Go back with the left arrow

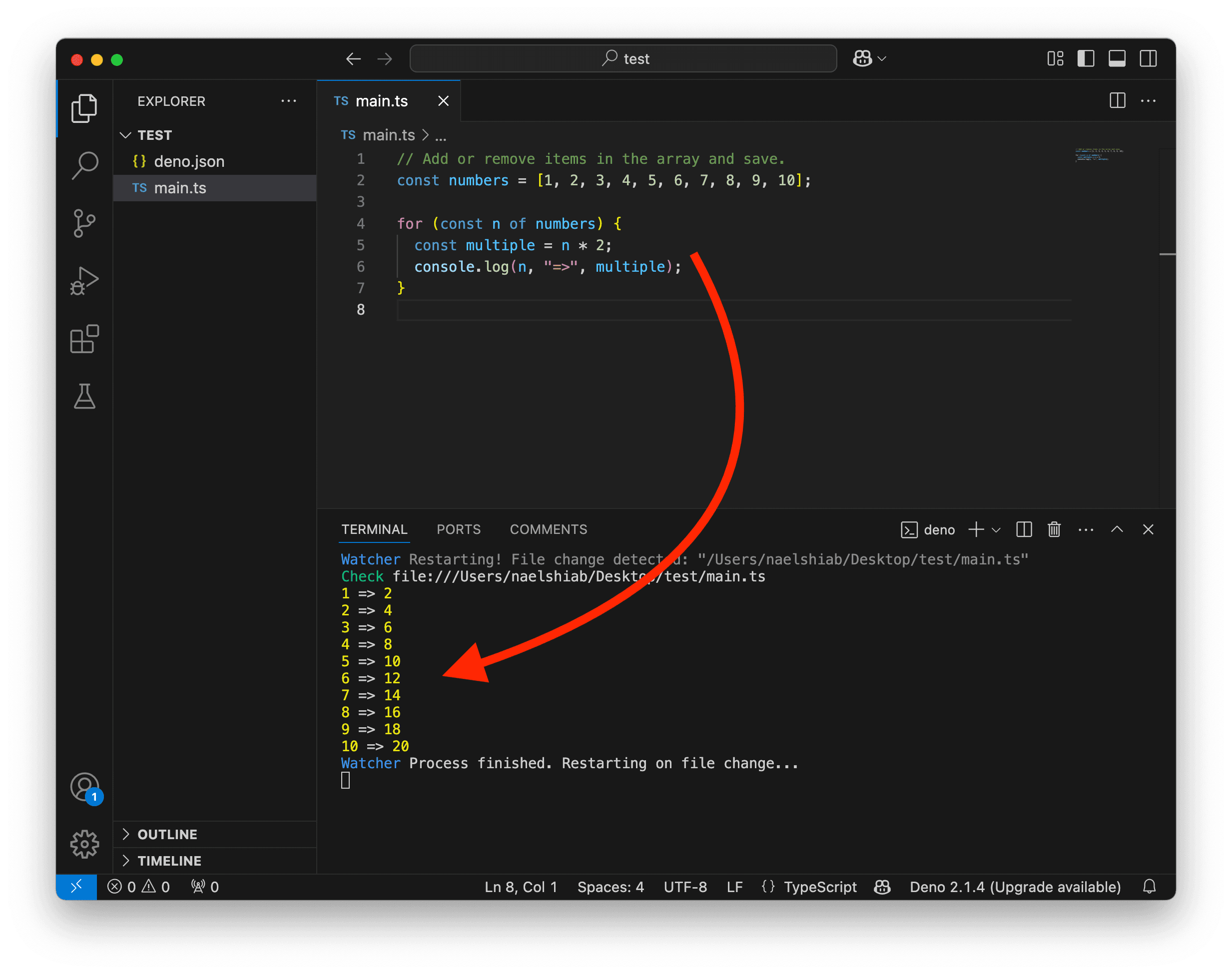pos(353,59)
